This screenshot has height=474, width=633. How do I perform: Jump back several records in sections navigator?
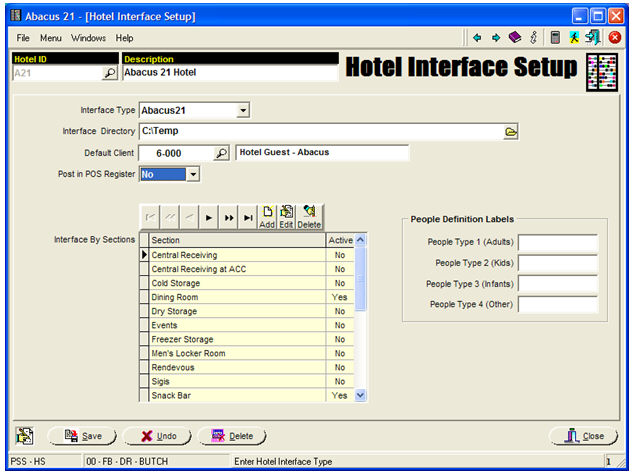point(170,218)
